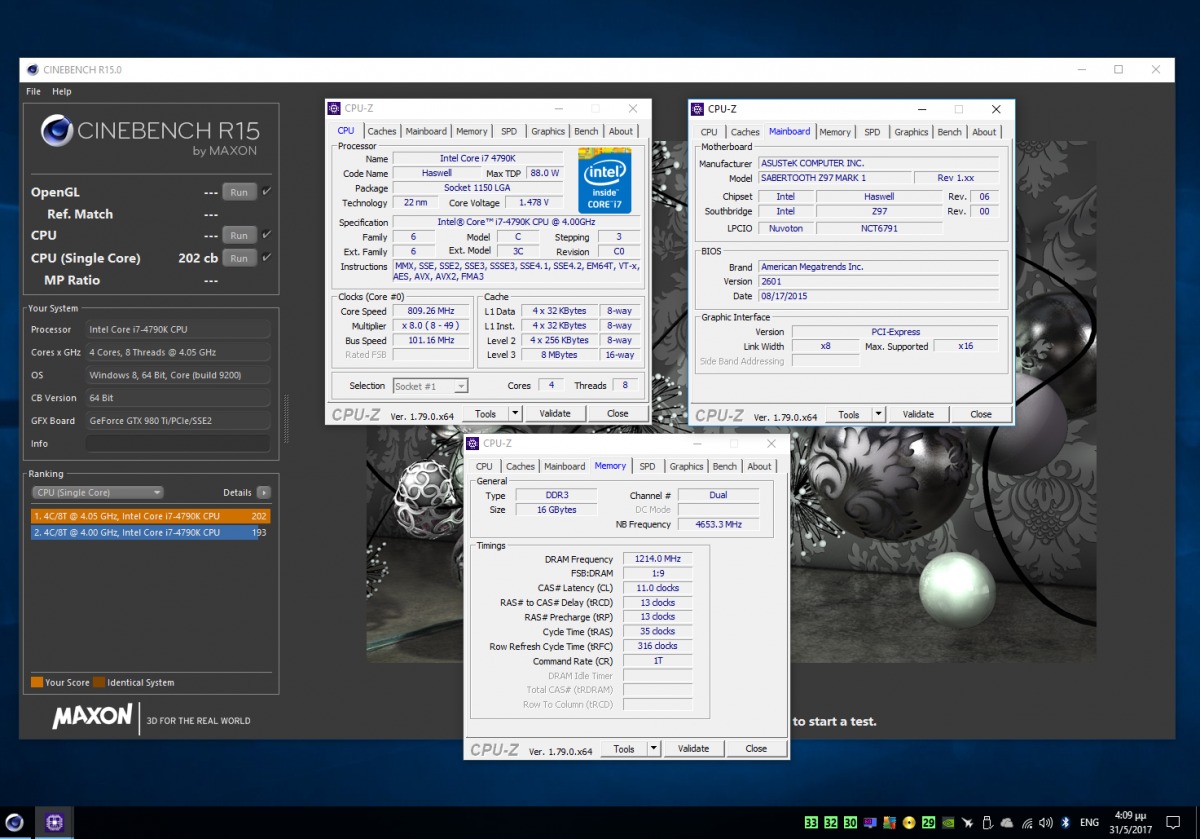Click the taskbar clock showing 4:09

[1131, 822]
